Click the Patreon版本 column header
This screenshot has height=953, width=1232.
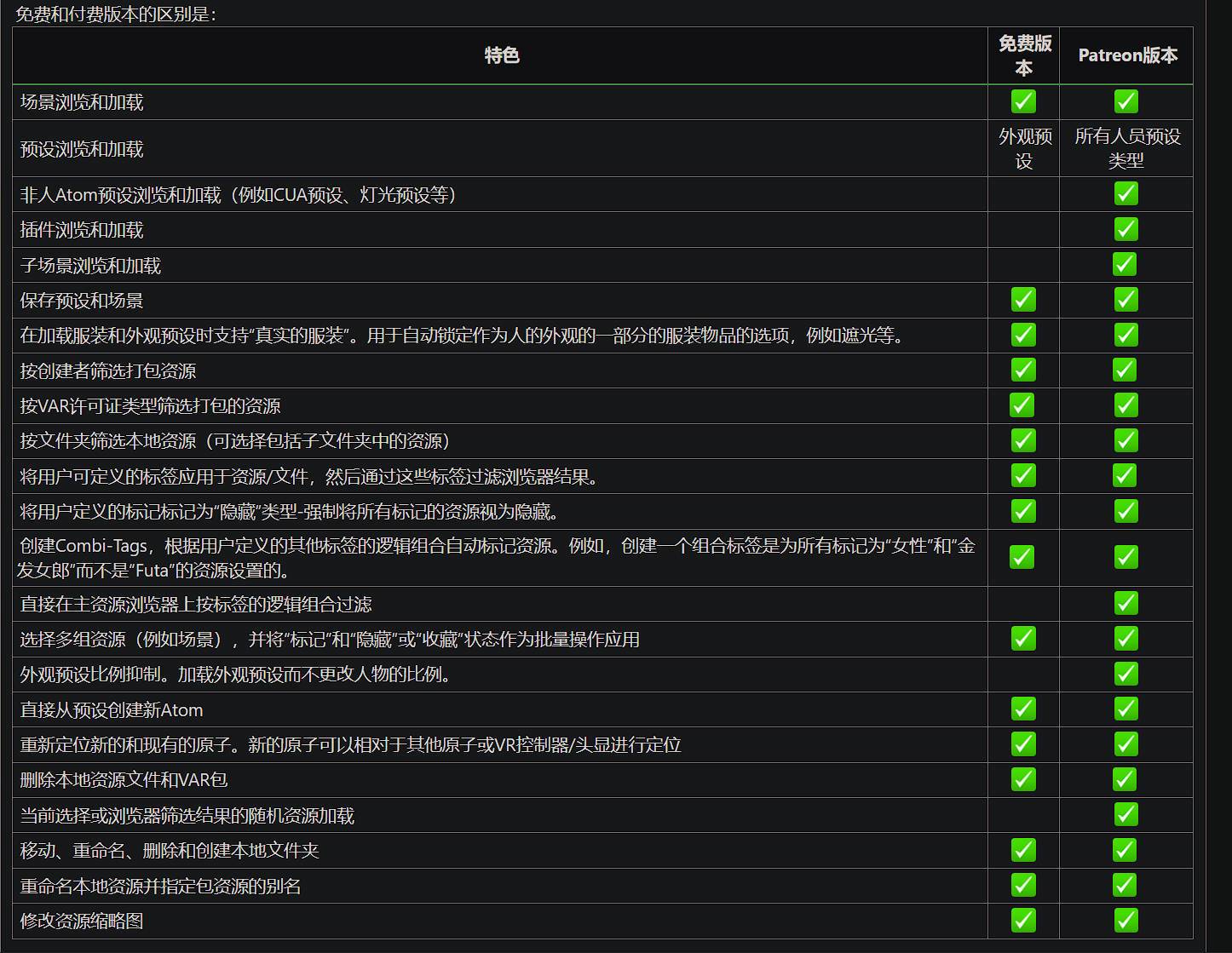coord(1127,55)
